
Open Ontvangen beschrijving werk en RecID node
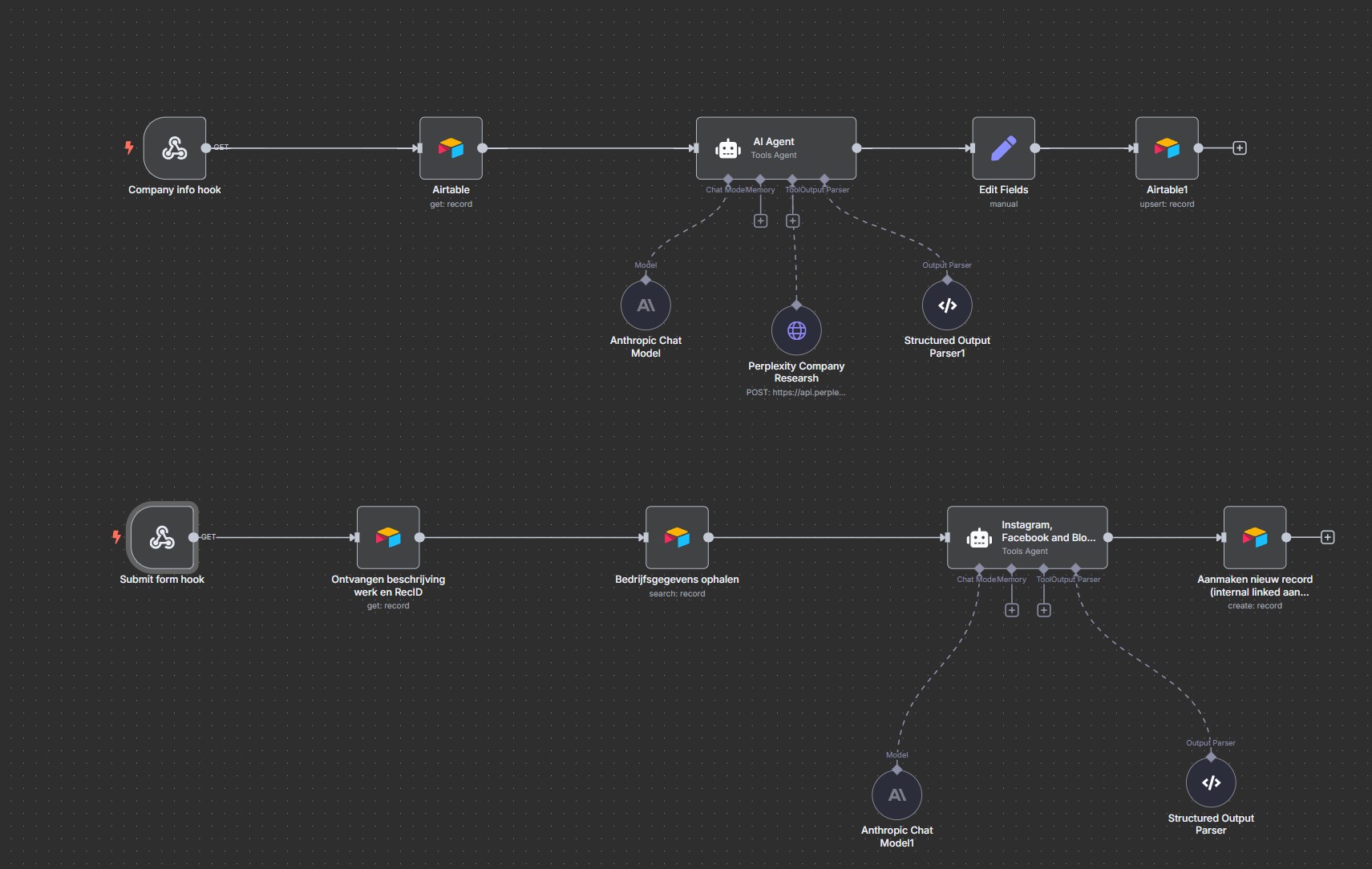[388, 537]
